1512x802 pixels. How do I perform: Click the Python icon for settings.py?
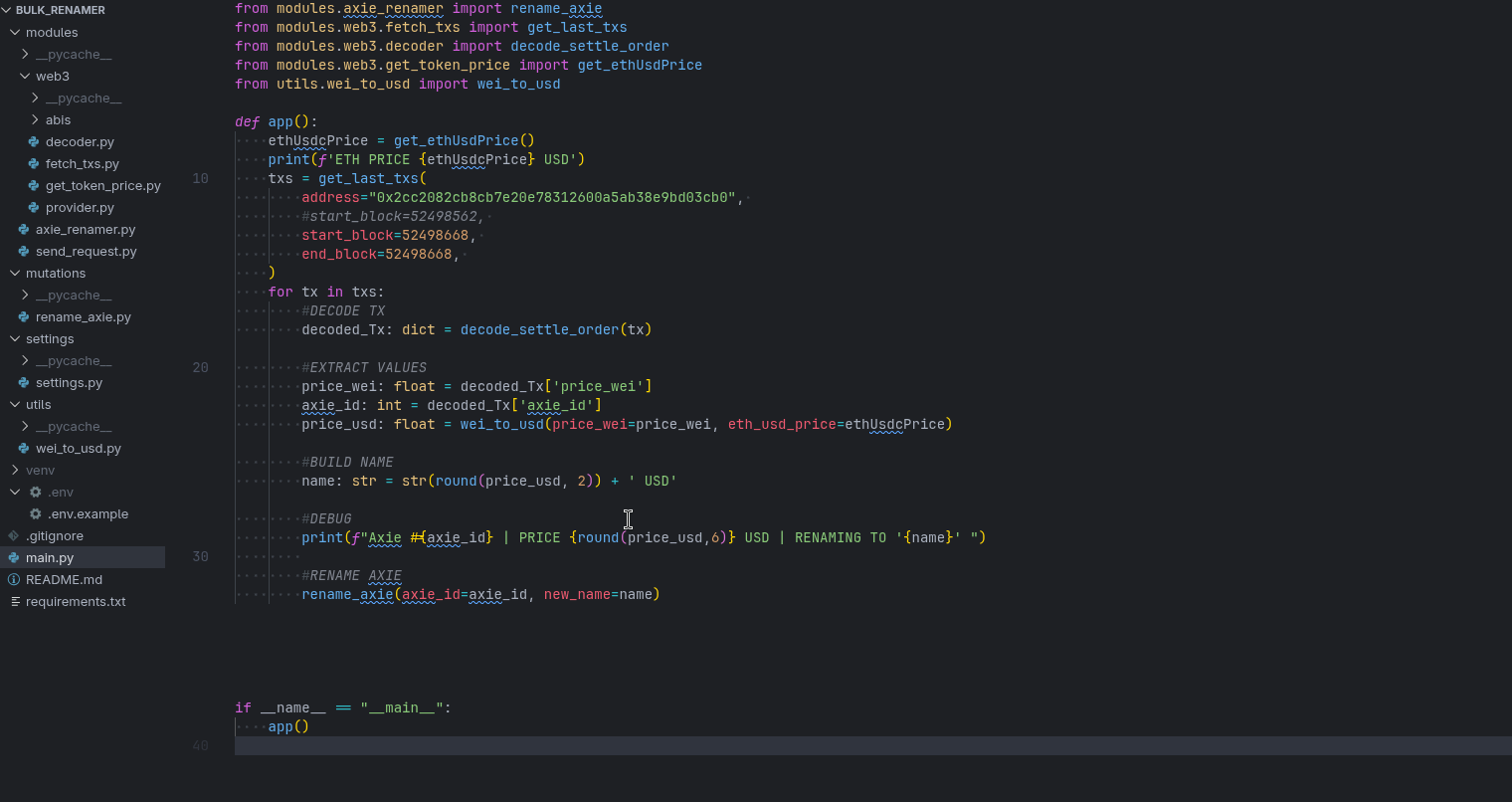pos(23,382)
